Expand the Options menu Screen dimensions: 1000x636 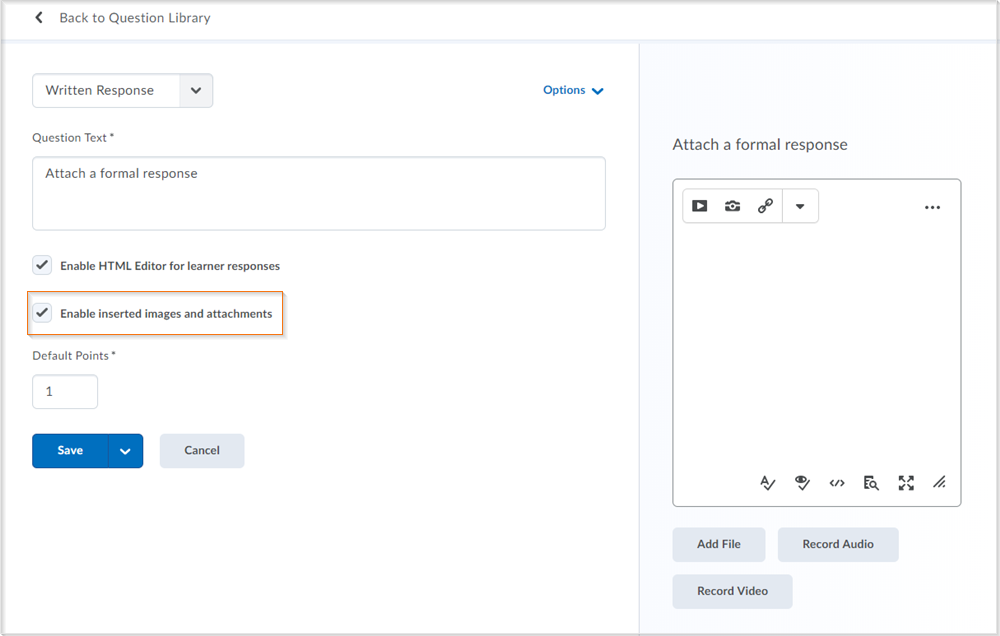point(573,91)
